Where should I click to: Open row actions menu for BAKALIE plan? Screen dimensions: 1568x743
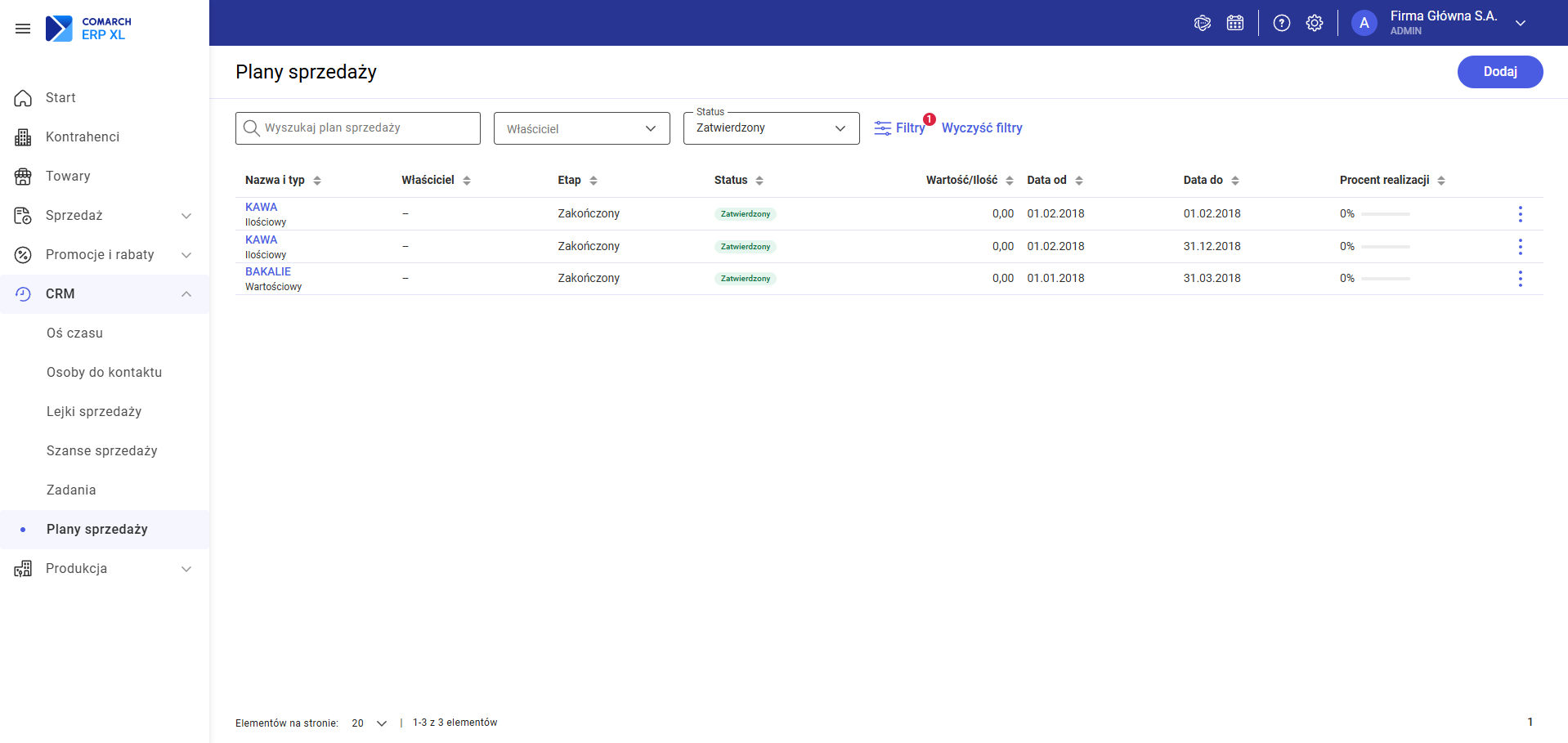click(1521, 279)
